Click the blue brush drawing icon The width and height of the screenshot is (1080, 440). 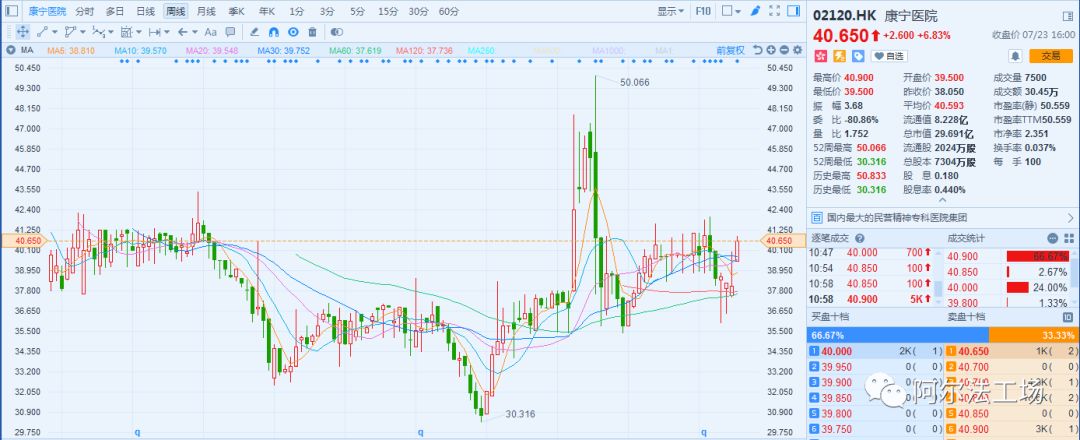755,11
